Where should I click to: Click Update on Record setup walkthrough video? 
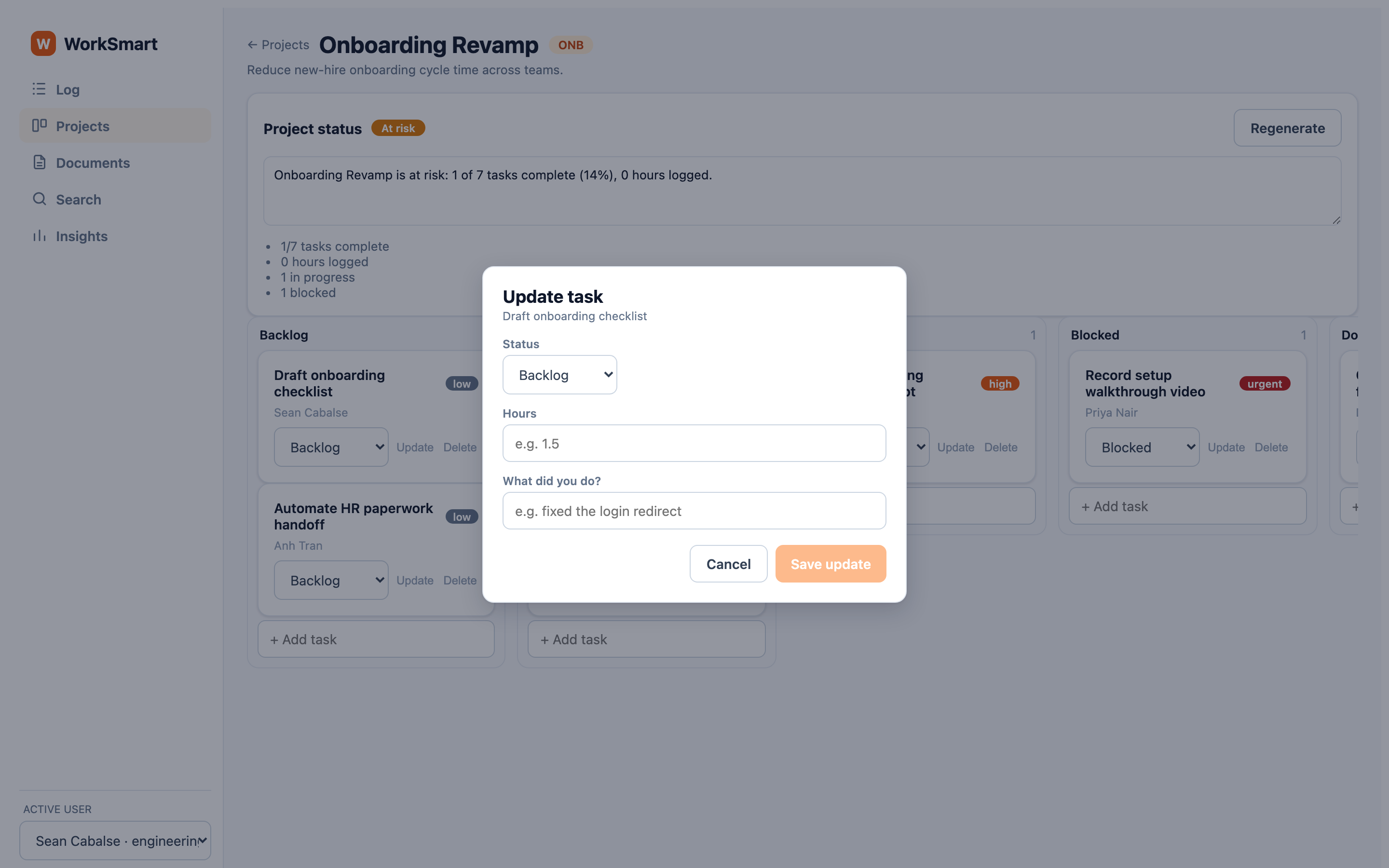(x=1226, y=447)
